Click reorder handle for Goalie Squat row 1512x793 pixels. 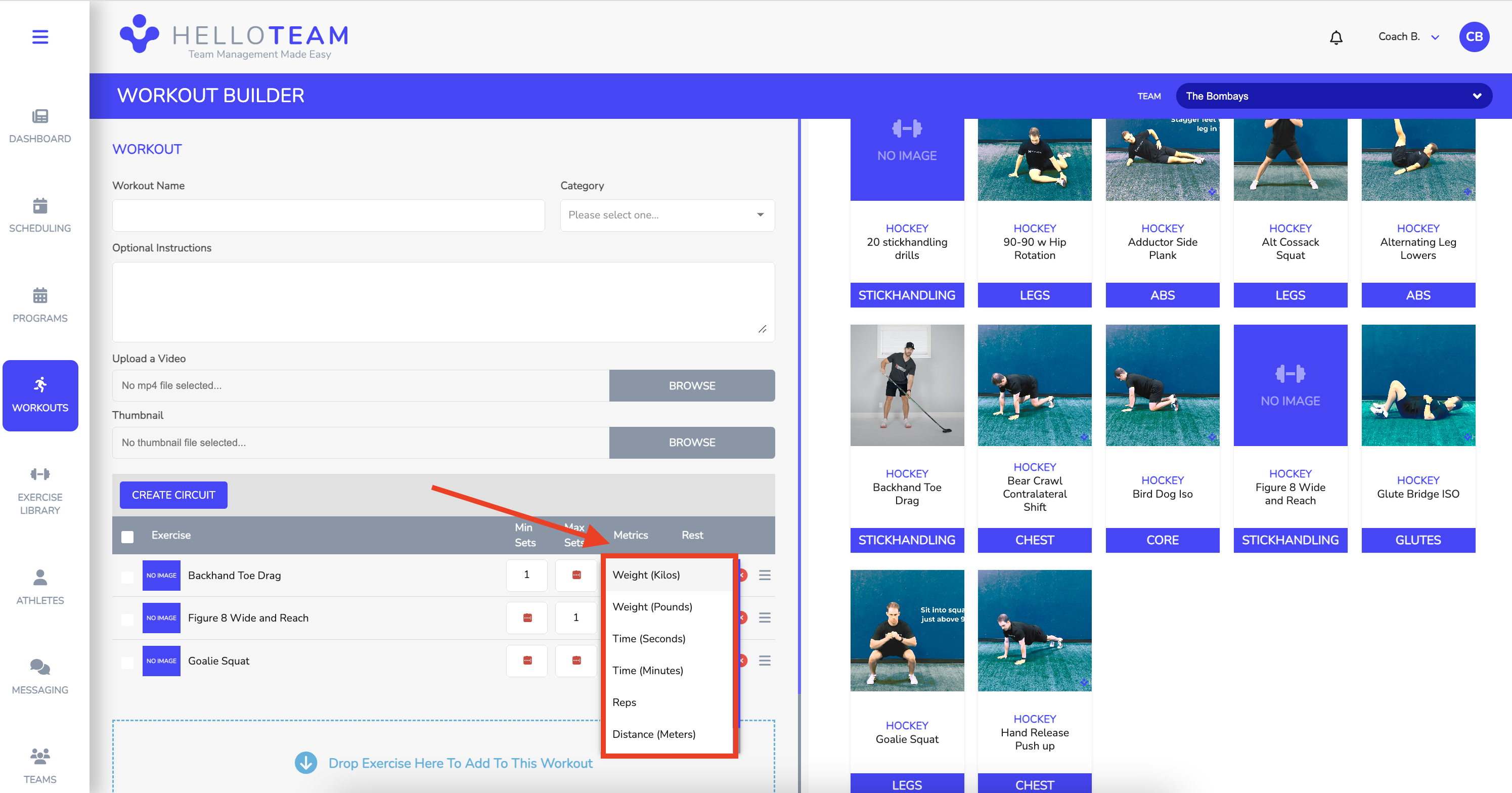[x=764, y=660]
